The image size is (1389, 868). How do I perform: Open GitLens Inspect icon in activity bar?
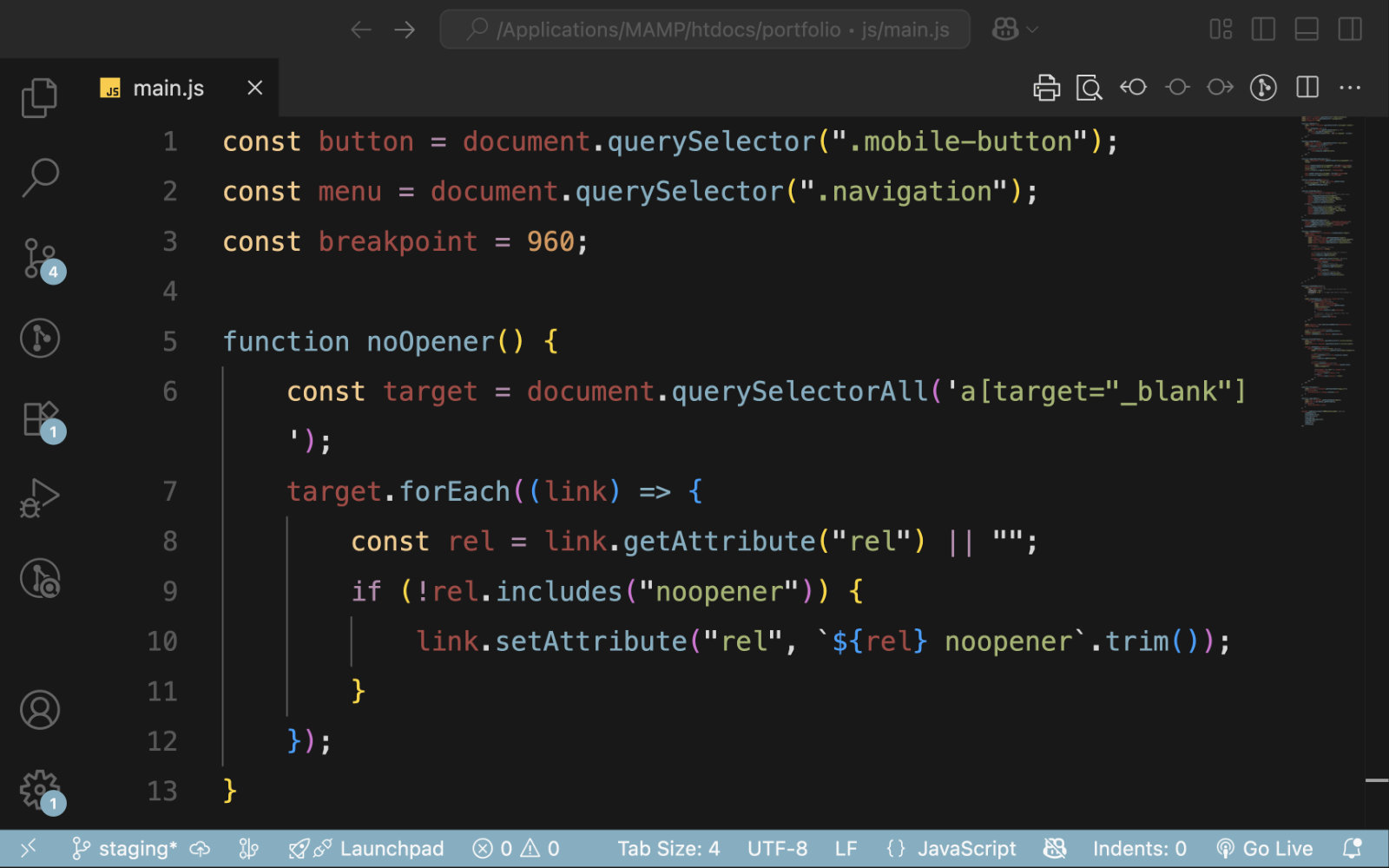click(40, 578)
